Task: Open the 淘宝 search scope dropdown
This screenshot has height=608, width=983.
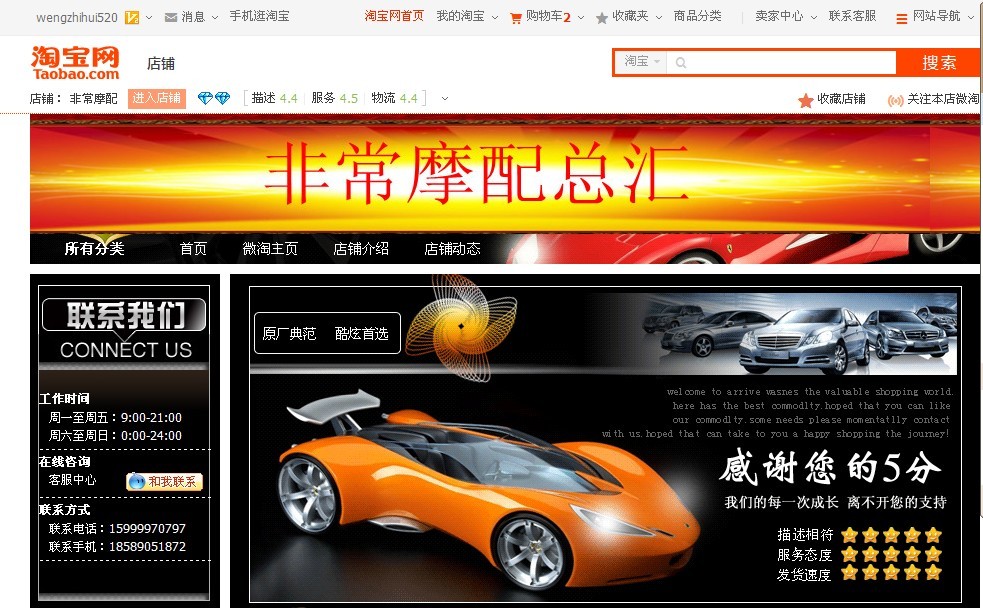Action: pos(641,61)
